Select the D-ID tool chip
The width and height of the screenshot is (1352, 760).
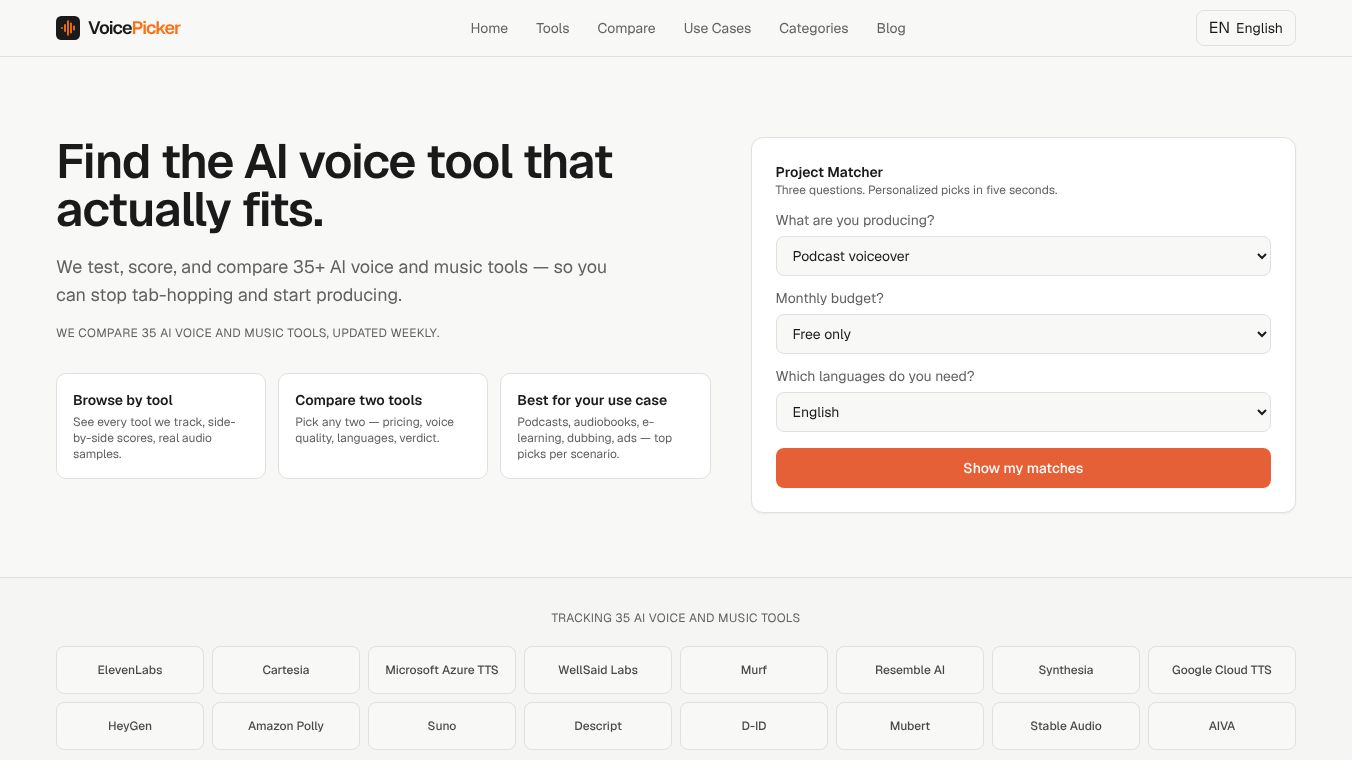pos(754,726)
